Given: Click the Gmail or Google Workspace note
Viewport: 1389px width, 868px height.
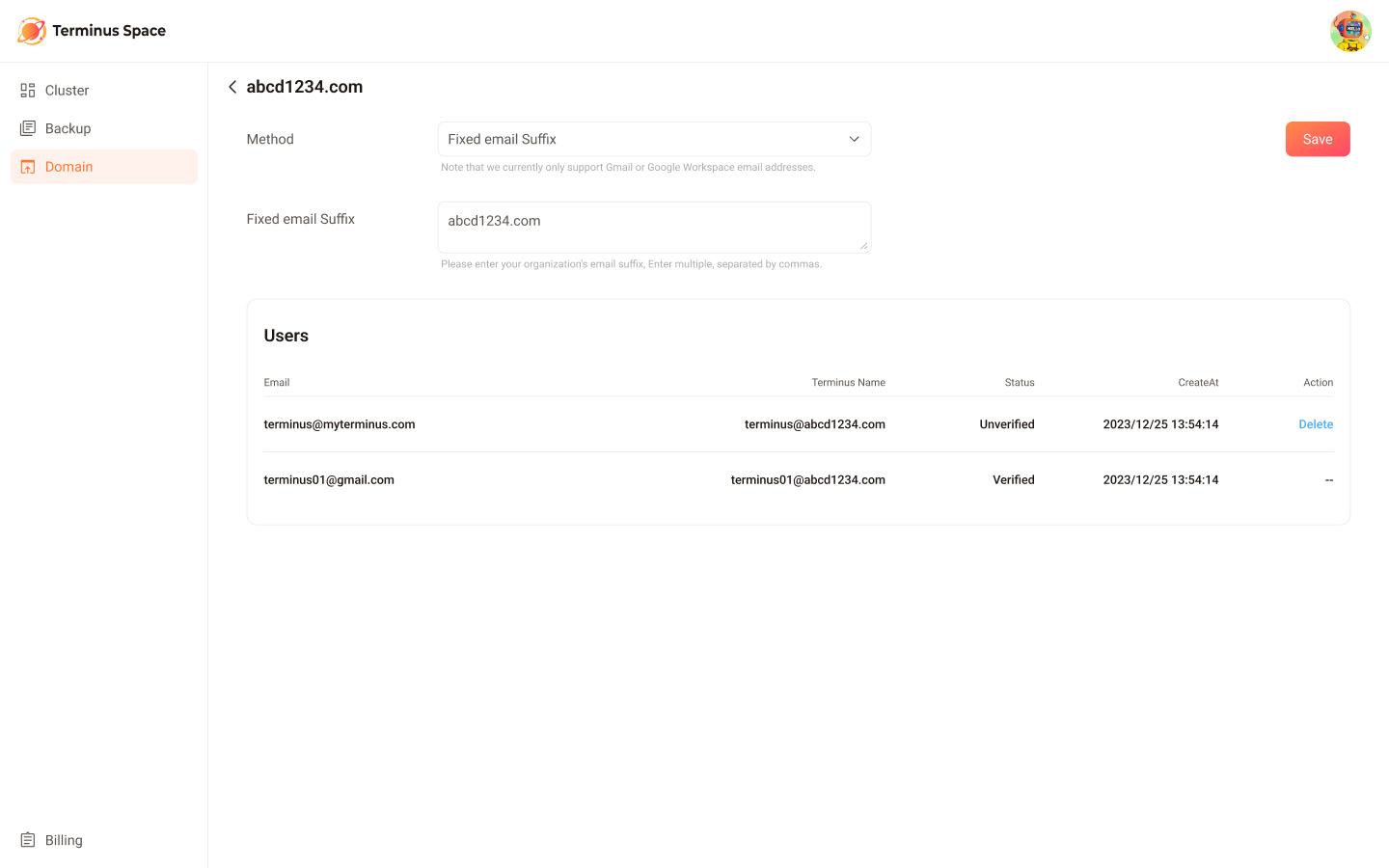Looking at the screenshot, I should 628,168.
